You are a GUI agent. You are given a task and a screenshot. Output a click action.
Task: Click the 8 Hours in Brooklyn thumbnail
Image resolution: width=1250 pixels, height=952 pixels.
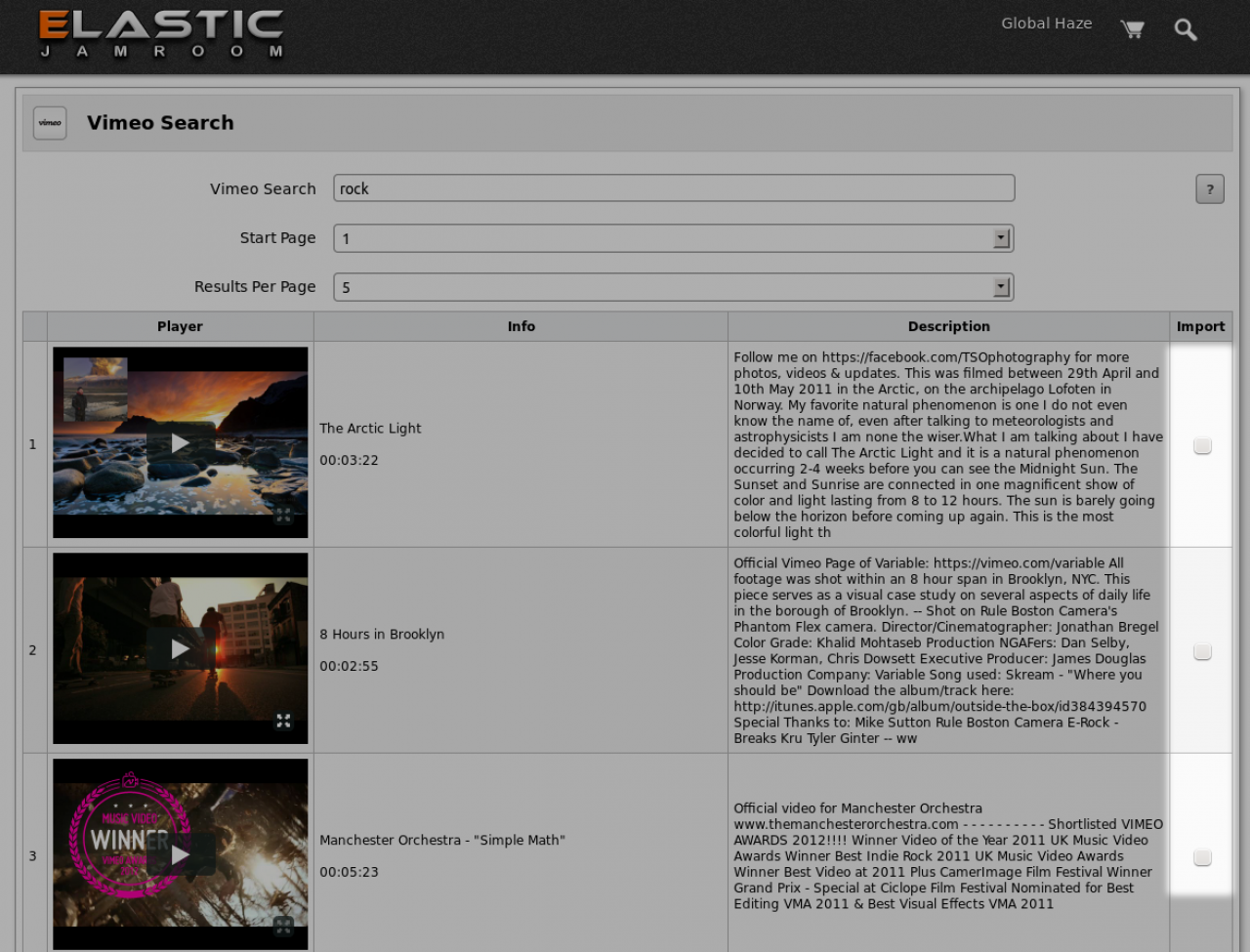[x=181, y=648]
